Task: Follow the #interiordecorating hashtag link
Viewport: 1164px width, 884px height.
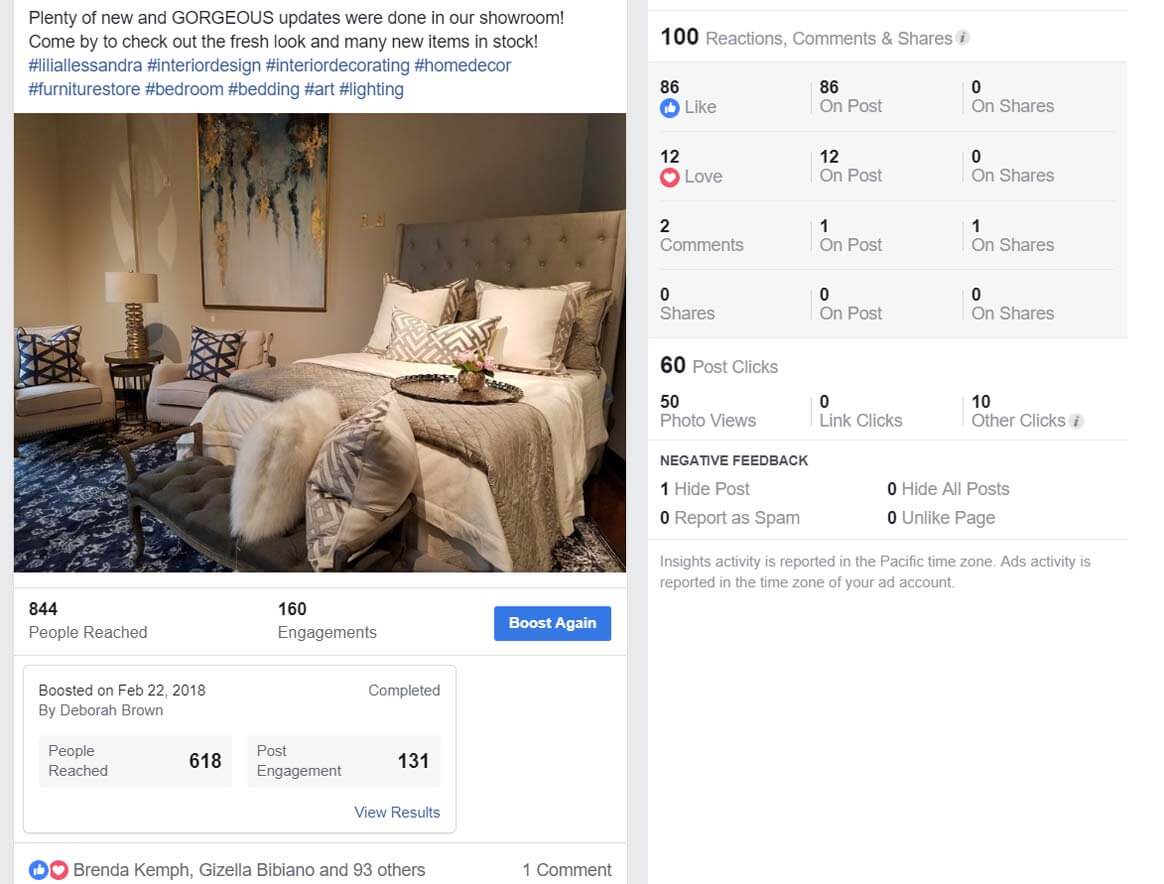Action: tap(338, 65)
